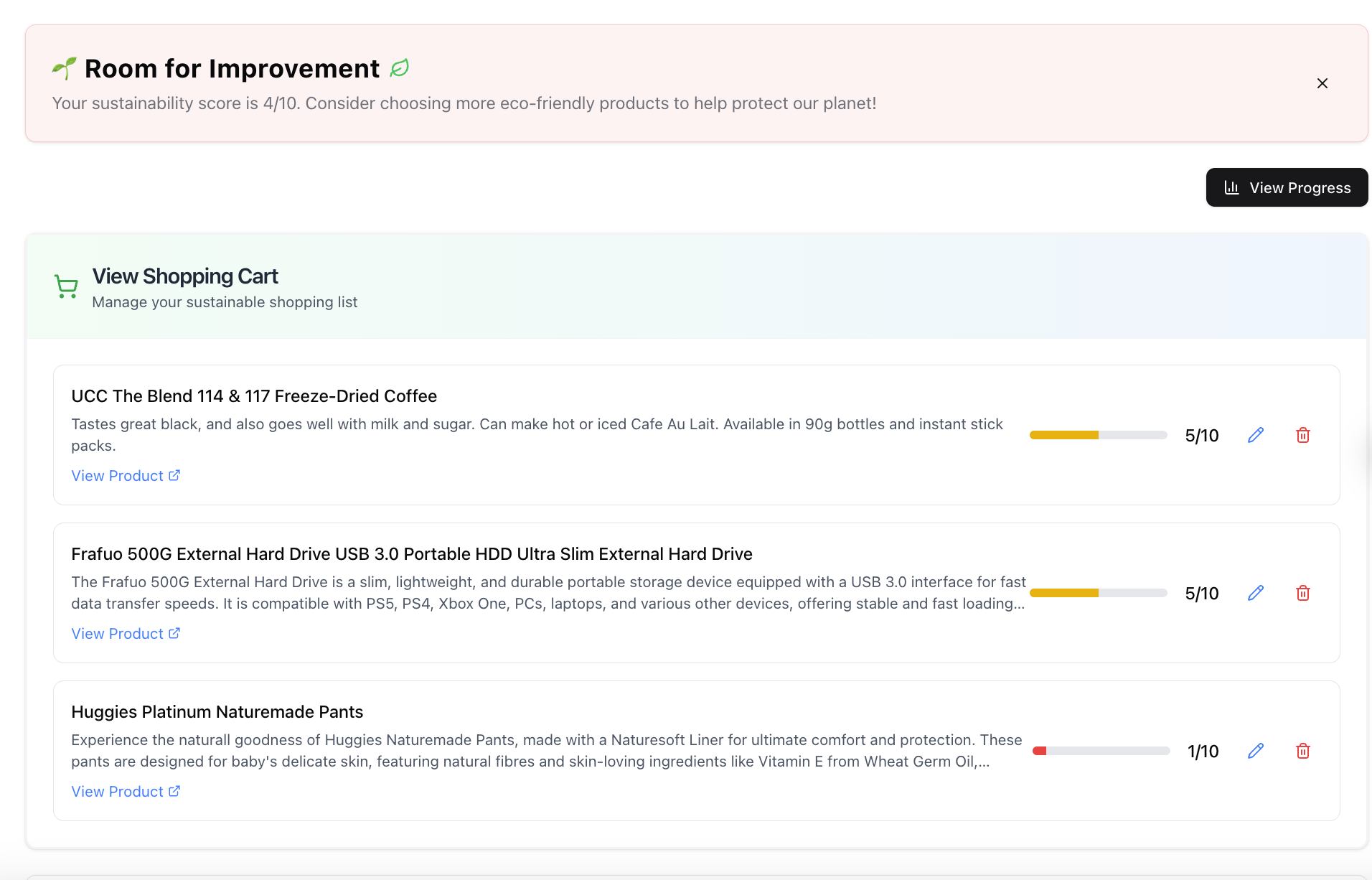1372x880 pixels.
Task: Click the View Shopping Cart heading
Action: (185, 276)
